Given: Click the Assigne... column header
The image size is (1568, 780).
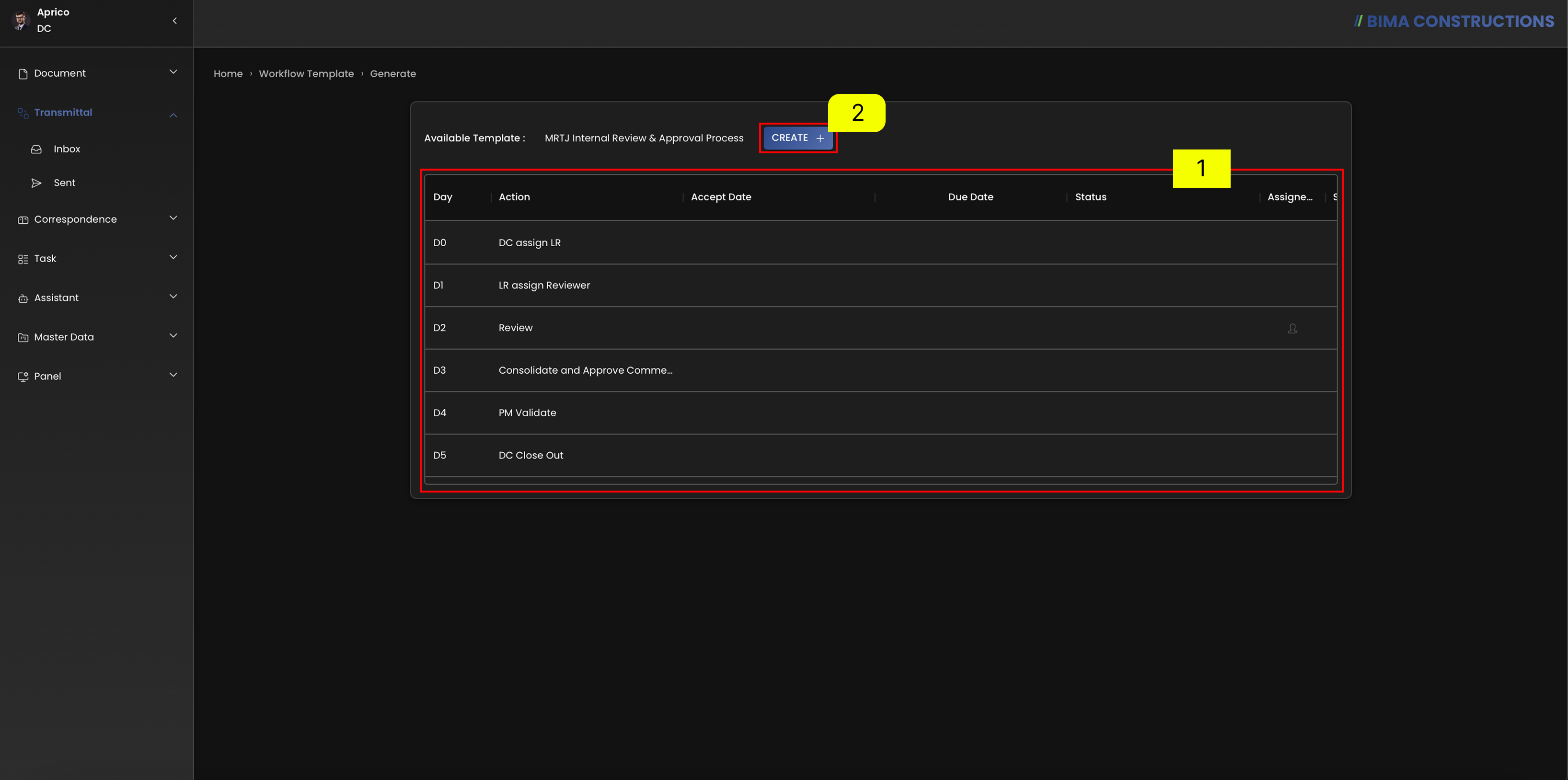Looking at the screenshot, I should [x=1290, y=197].
